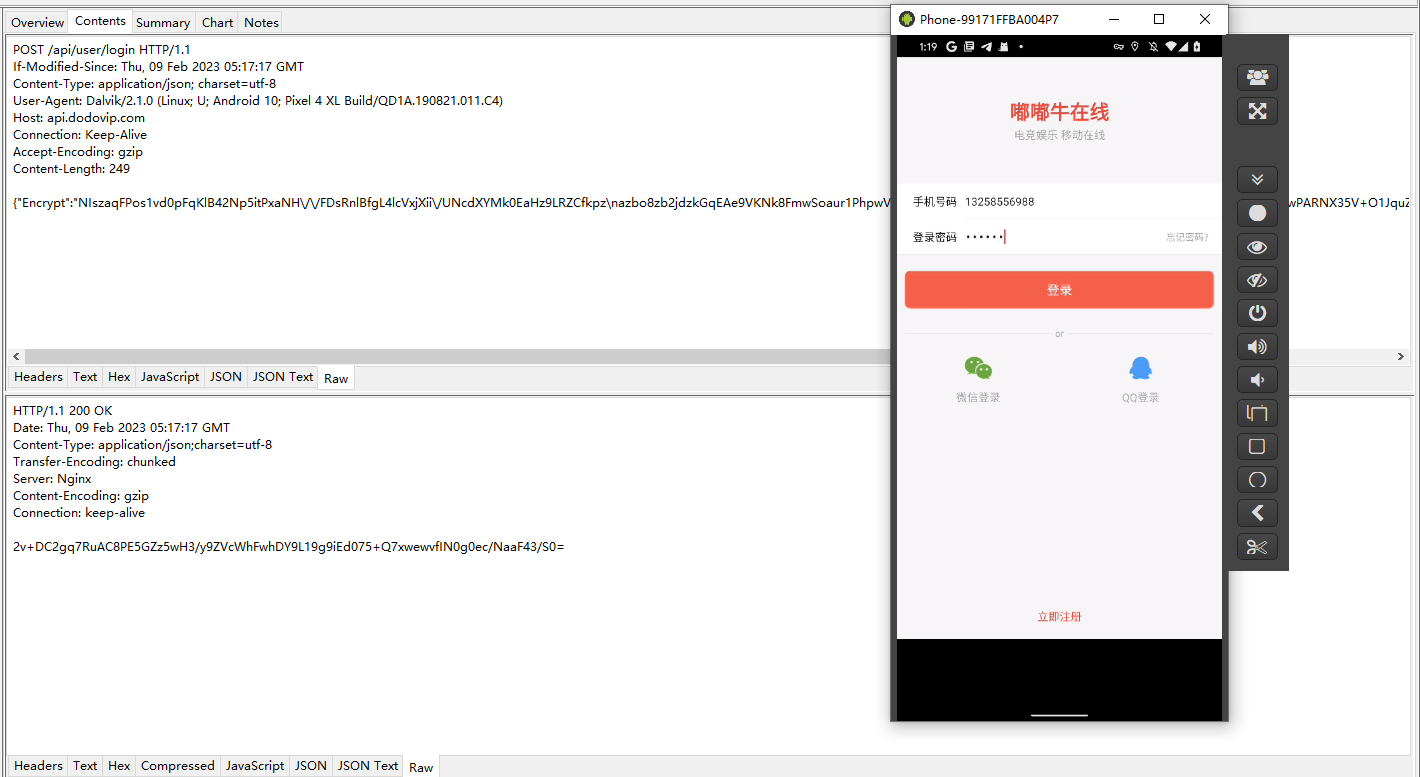Tap the 立即注册 register link

point(1059,617)
